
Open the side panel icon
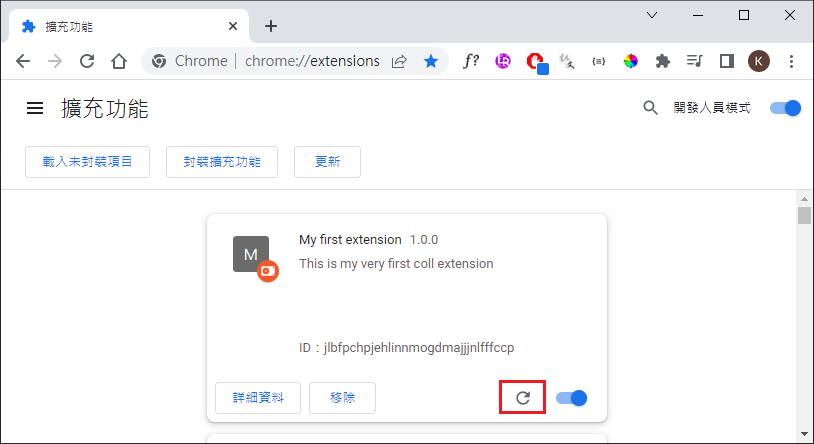727,61
